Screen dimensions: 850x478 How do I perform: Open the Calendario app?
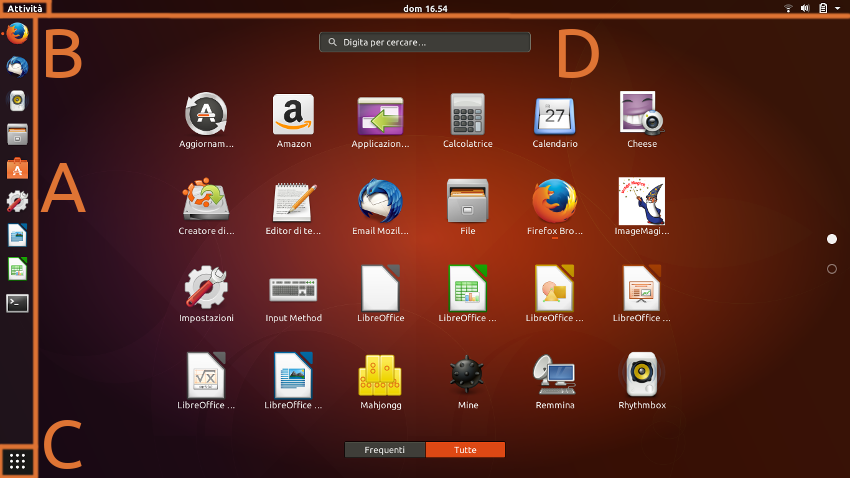[554, 115]
